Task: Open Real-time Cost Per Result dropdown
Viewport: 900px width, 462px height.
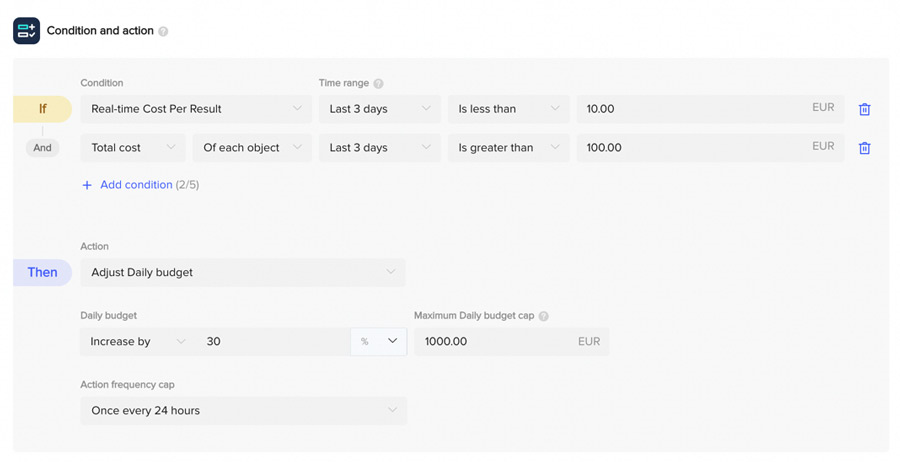Action: [x=195, y=109]
